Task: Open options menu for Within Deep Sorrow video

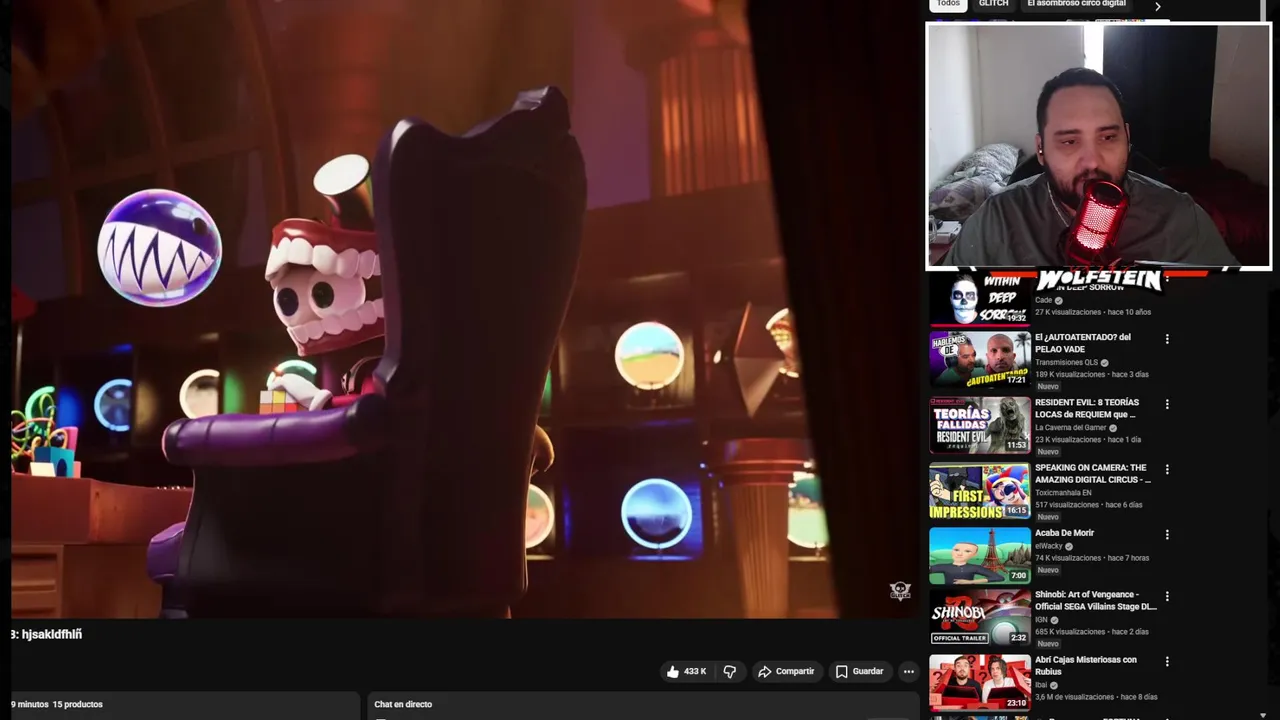Action: pos(1167,280)
